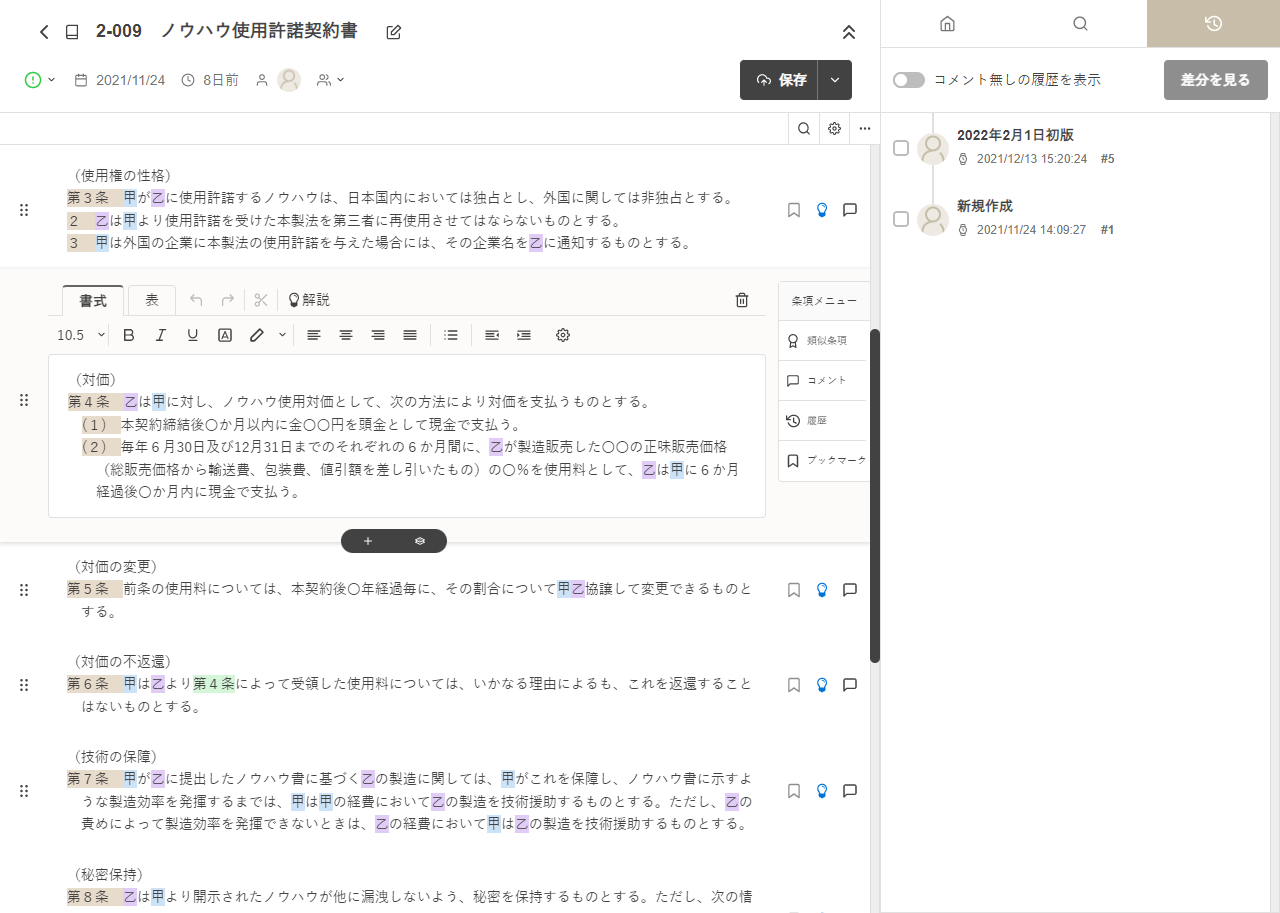Open the 10.5 font size dropdown

click(x=78, y=335)
